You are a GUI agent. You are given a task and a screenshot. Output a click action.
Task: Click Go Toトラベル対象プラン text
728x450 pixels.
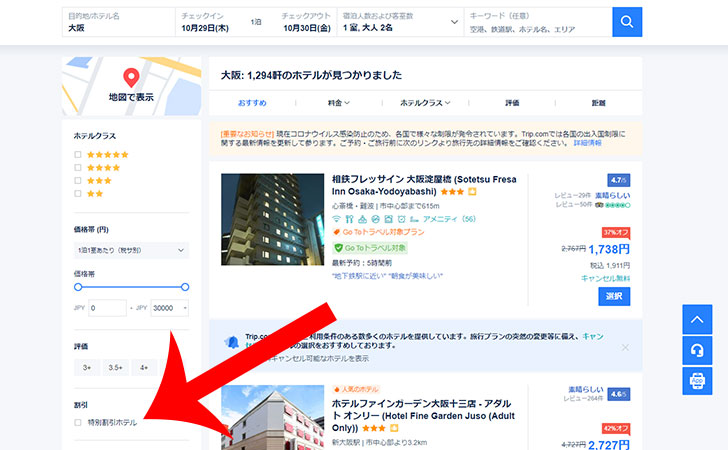(x=384, y=232)
